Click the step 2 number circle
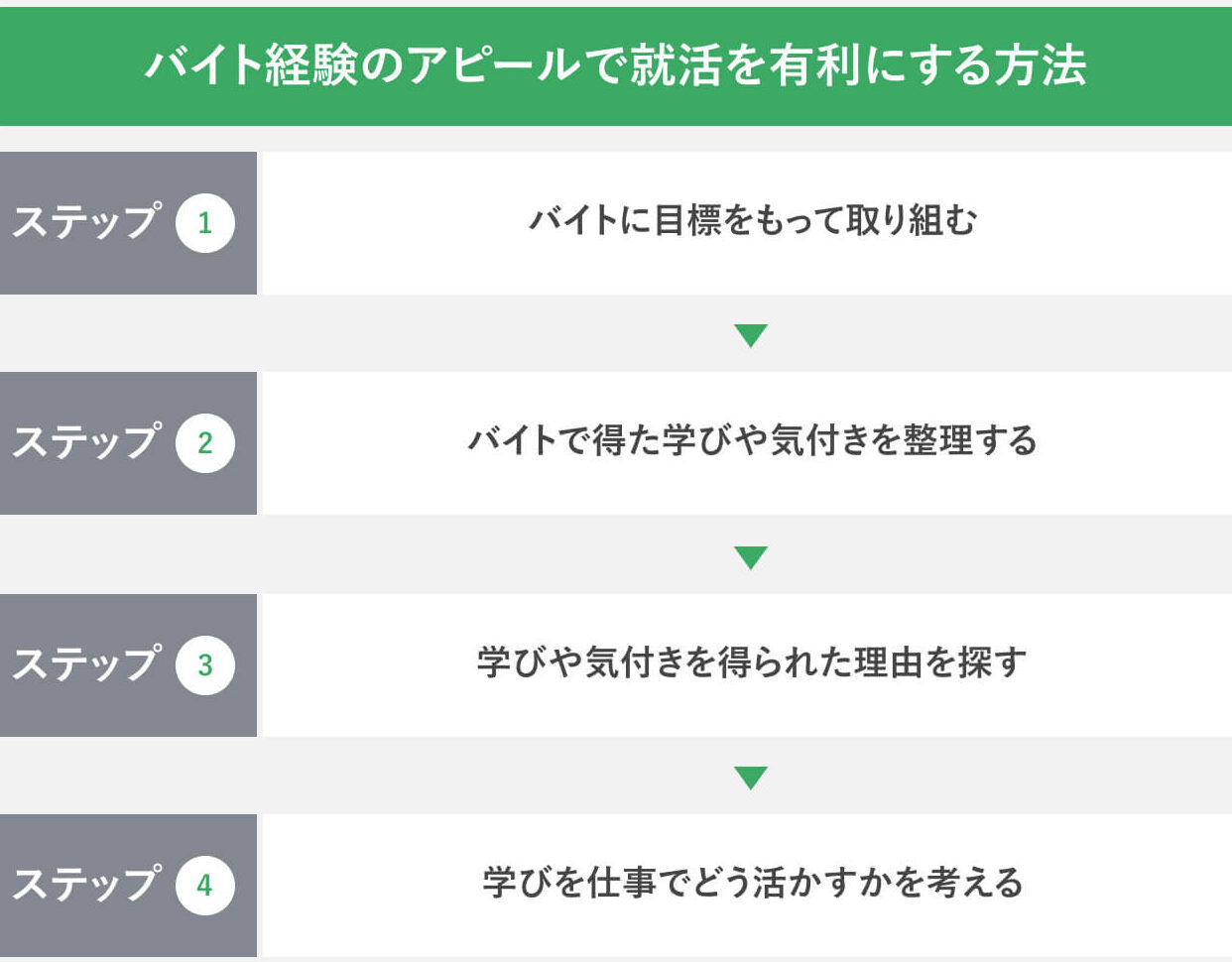This screenshot has height=962, width=1232. [x=205, y=442]
